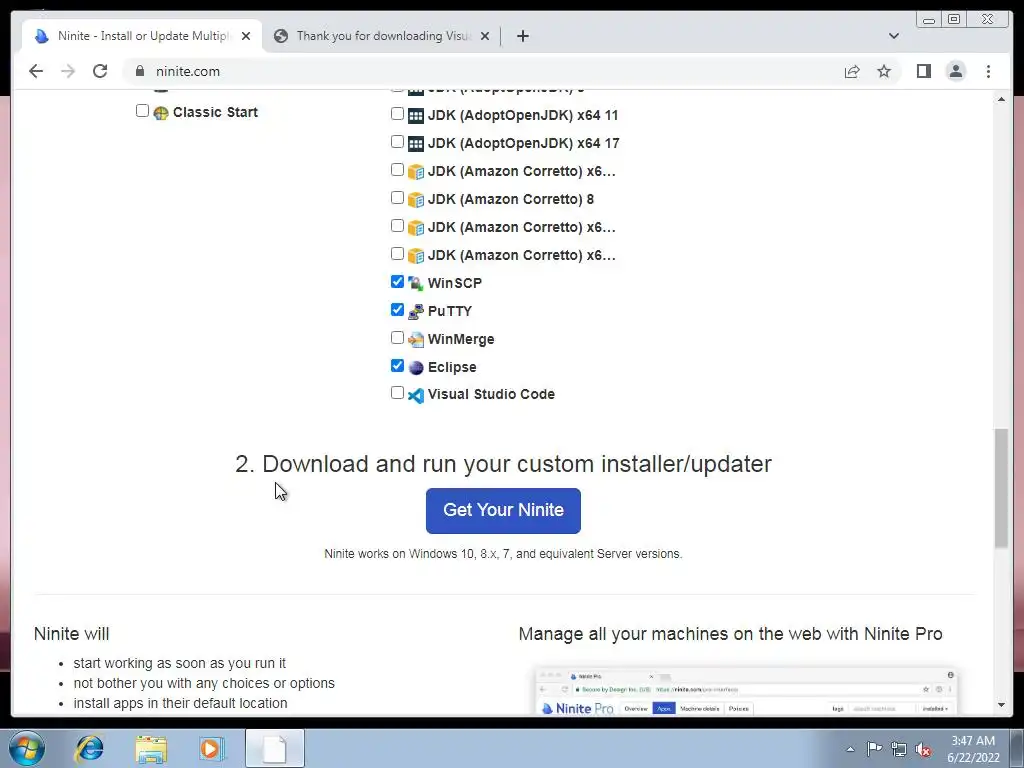This screenshot has height=768, width=1024.
Task: Check the Visual Studio Code checkbox
Action: [x=397, y=392]
